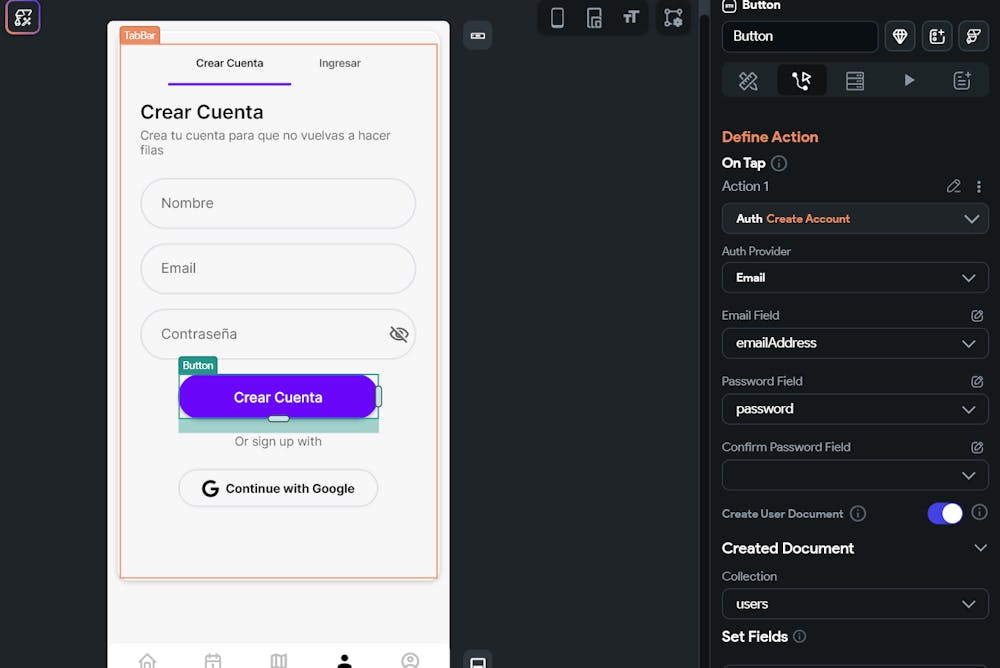Click the bottom resize handle of the button
1000x668 pixels.
tap(279, 419)
